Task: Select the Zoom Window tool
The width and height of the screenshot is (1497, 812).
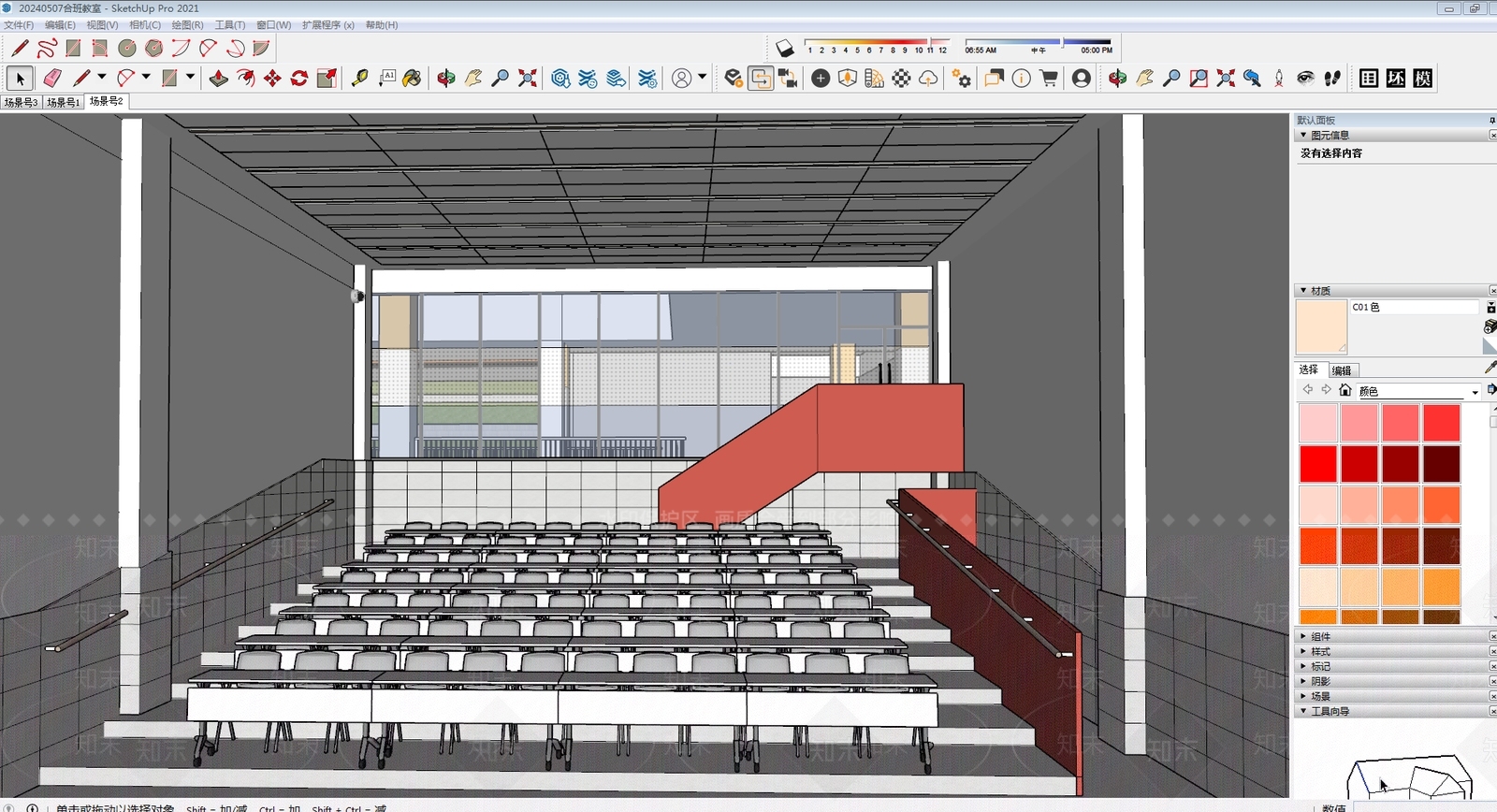Action: [x=1199, y=79]
